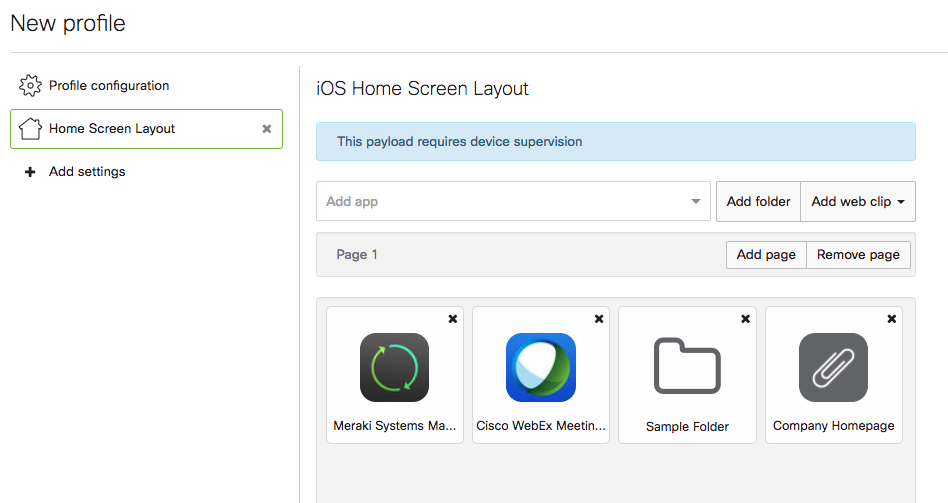Click the Profile configuration gear icon

pyautogui.click(x=30, y=85)
